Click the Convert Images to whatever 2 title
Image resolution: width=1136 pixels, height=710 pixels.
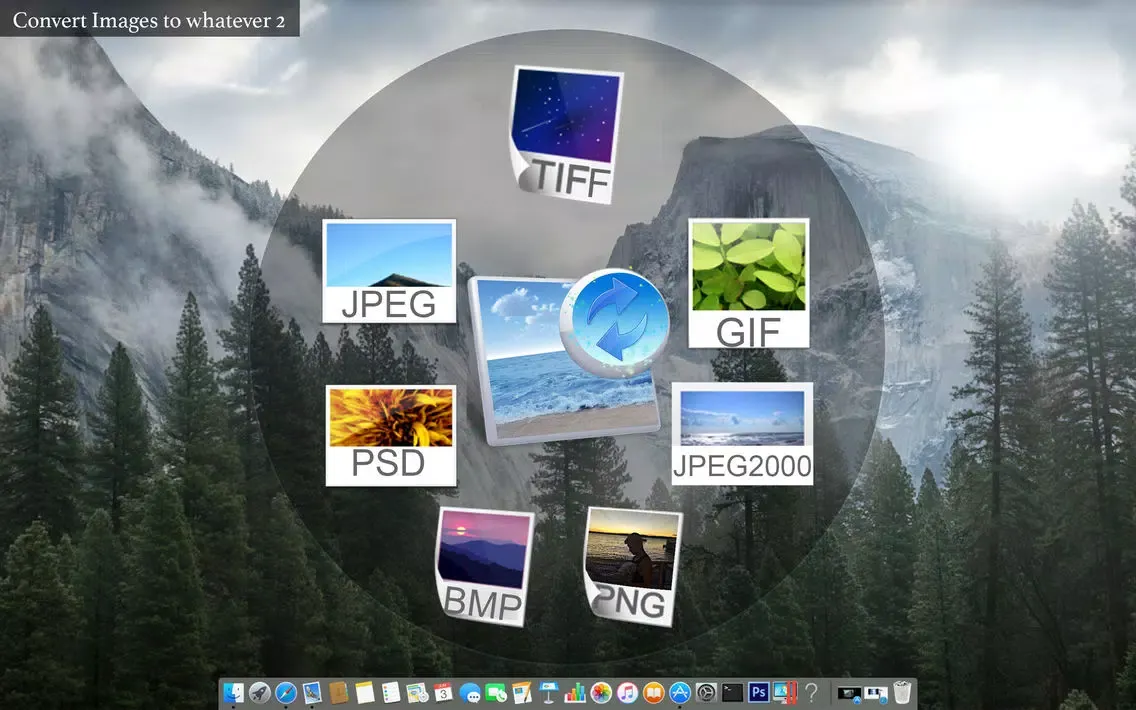pos(148,19)
